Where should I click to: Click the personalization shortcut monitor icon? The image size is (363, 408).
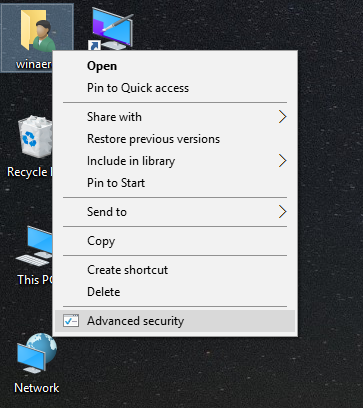coord(111,29)
